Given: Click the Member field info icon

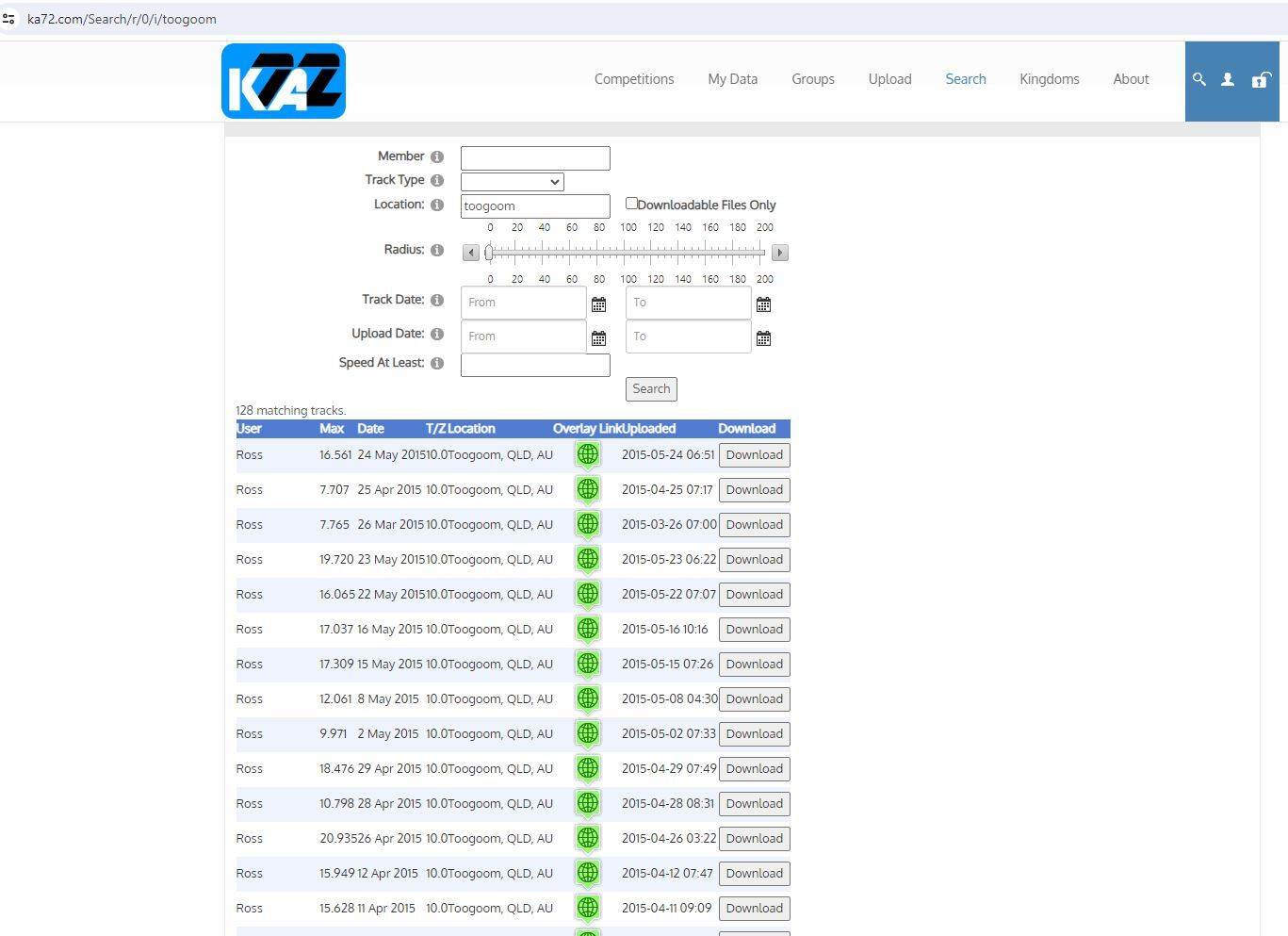Looking at the screenshot, I should [x=437, y=157].
